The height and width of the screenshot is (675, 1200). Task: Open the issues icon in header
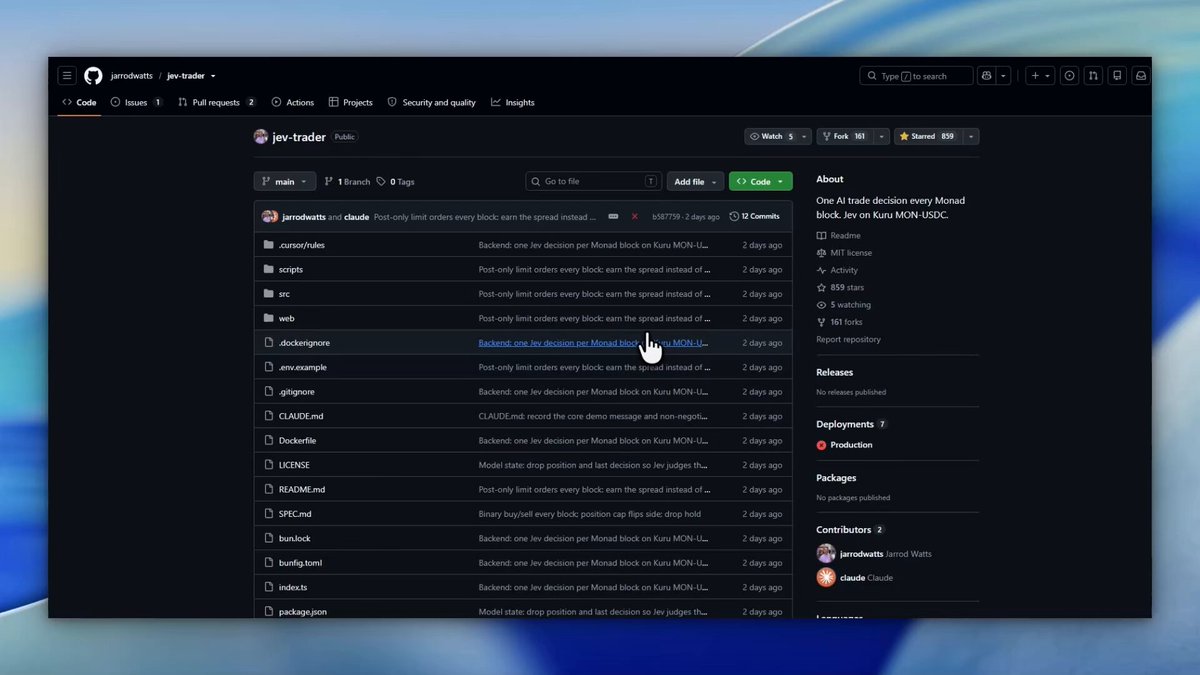click(1069, 76)
